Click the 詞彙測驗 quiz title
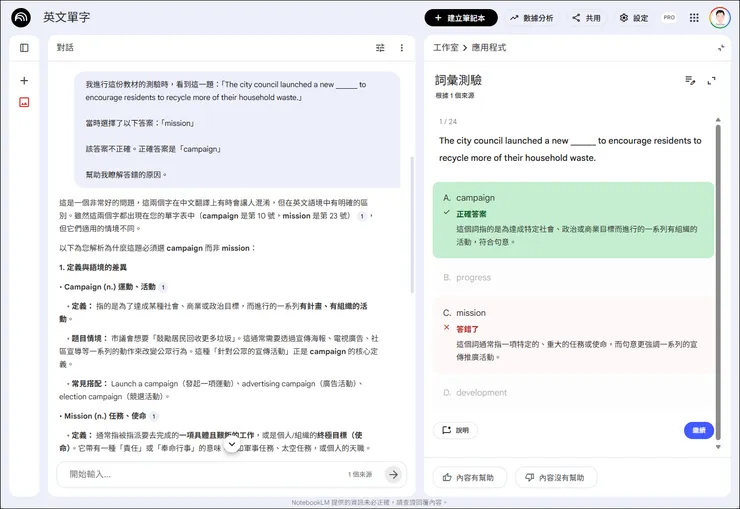The image size is (740, 509). [x=458, y=80]
